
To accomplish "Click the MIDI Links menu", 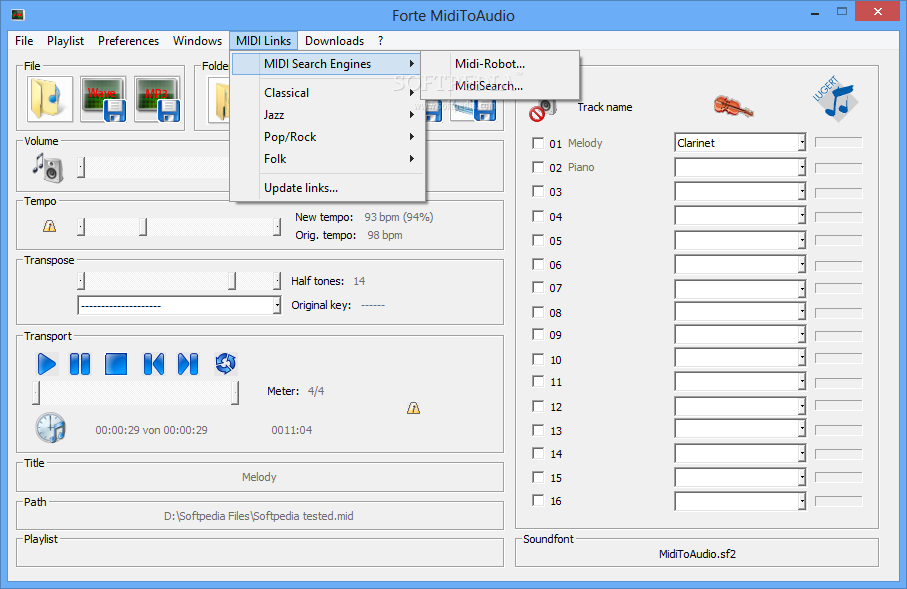I will tap(264, 41).
